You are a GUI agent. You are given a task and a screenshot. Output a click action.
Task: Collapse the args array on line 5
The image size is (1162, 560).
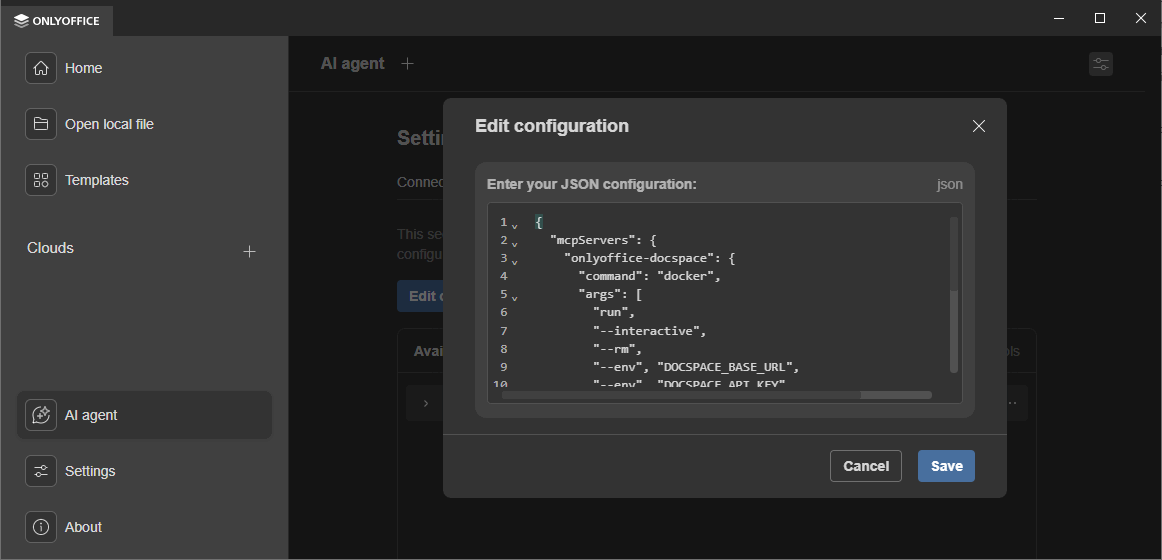coord(515,297)
